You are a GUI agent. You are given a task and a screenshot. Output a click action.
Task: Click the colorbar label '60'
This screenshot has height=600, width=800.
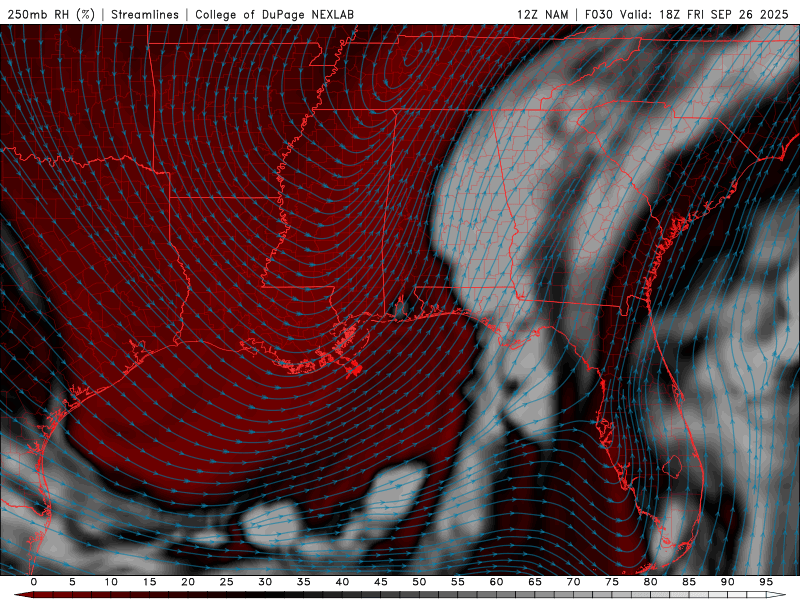point(496,582)
